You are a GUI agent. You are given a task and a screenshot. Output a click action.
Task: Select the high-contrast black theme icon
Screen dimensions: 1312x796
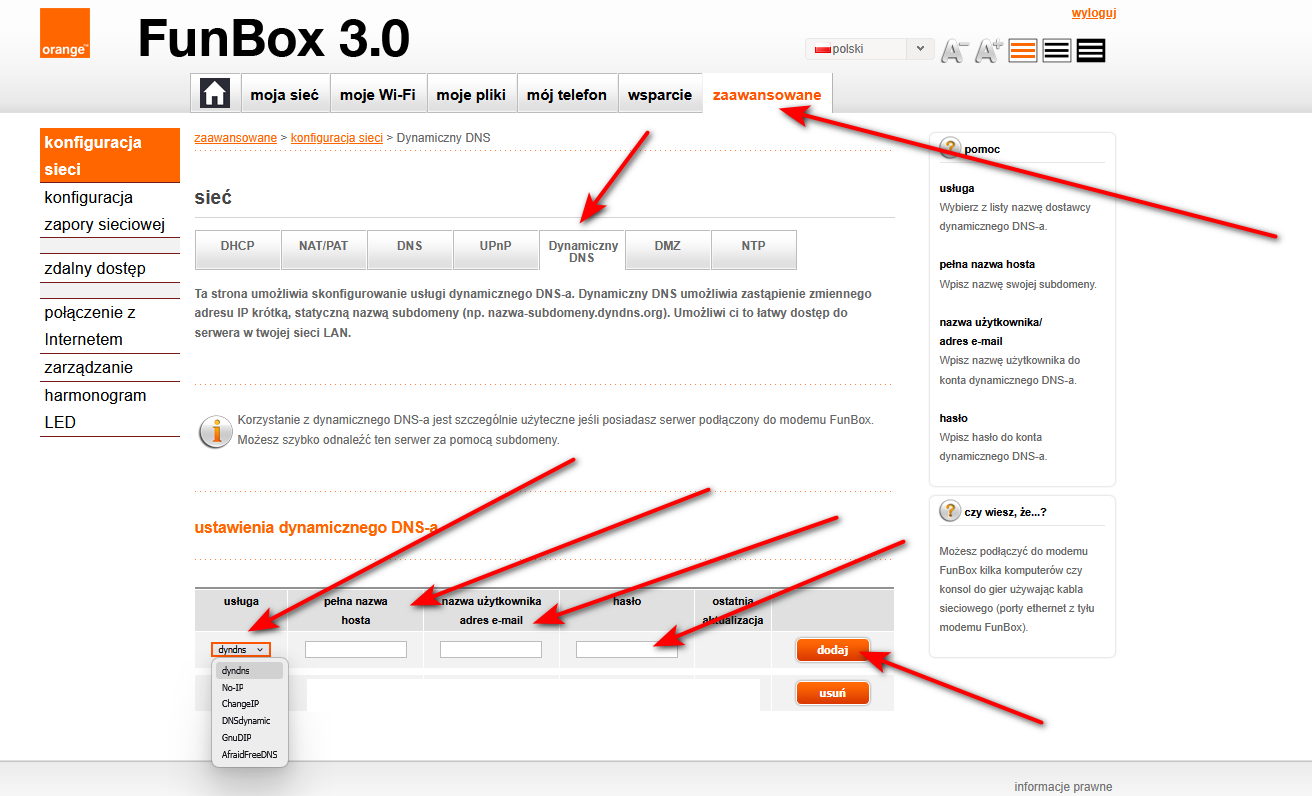click(1091, 51)
